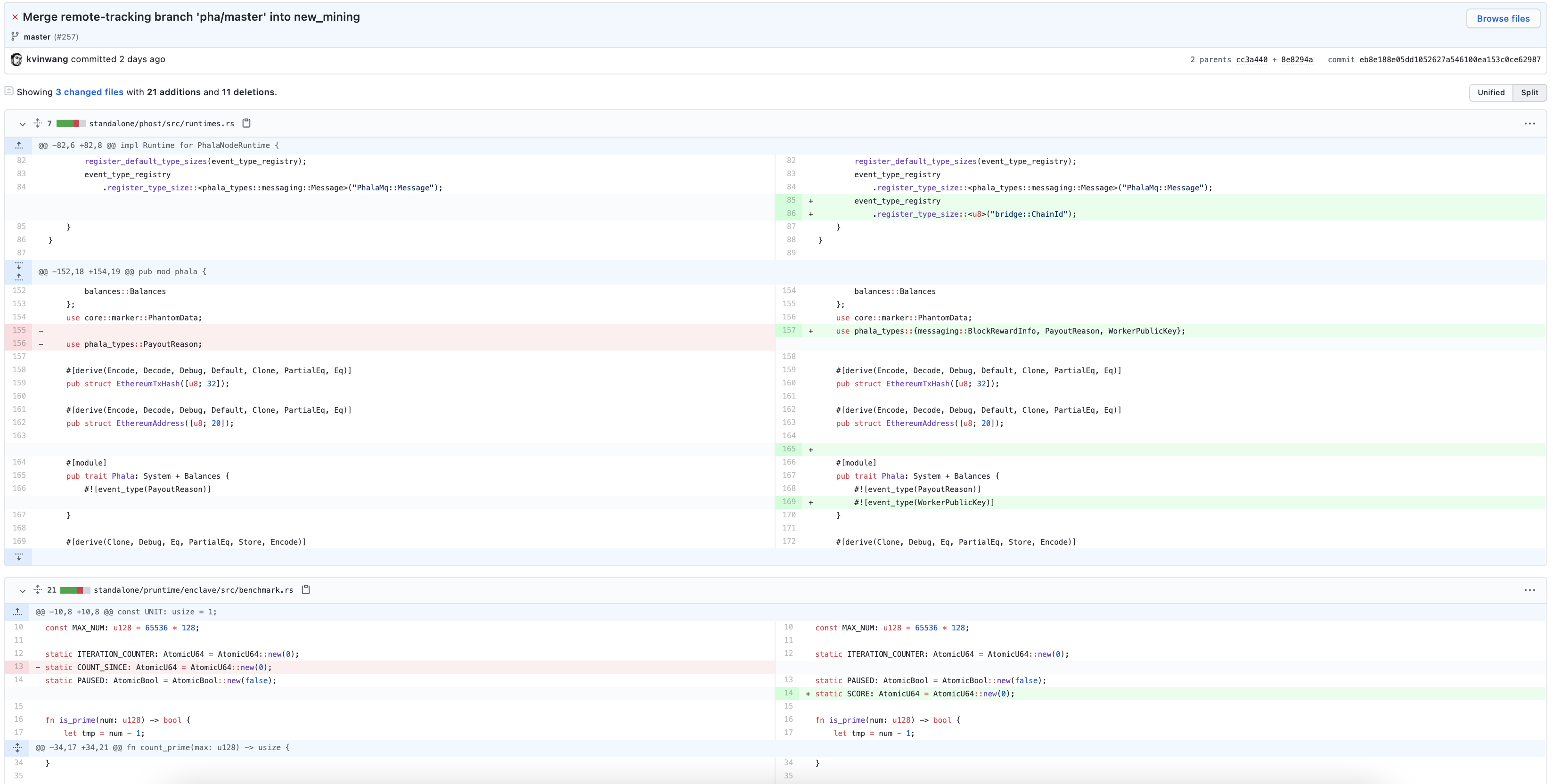Image resolution: width=1553 pixels, height=784 pixels.
Task: Open options menu for runtimes.rs
Action: click(x=1529, y=123)
